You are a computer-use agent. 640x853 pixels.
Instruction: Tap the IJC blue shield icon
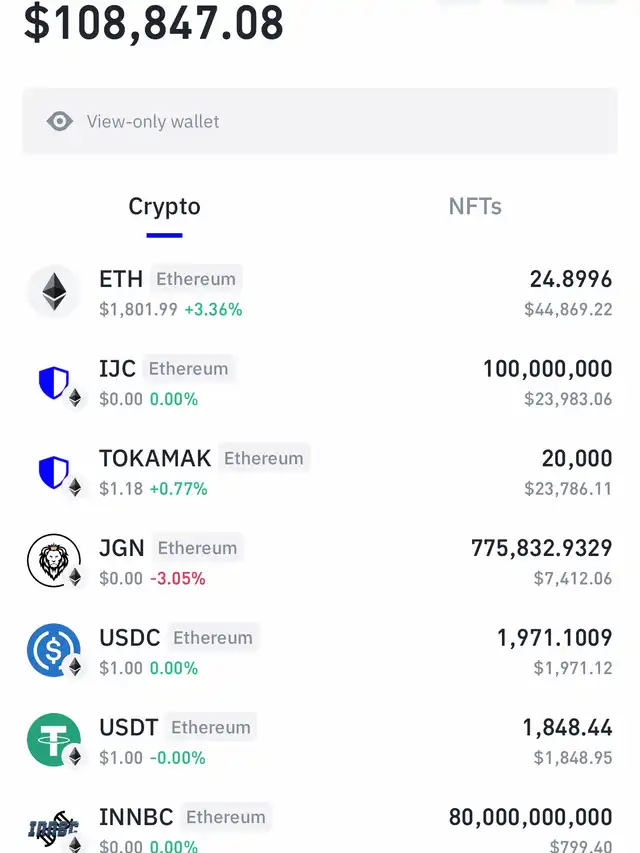tap(54, 382)
